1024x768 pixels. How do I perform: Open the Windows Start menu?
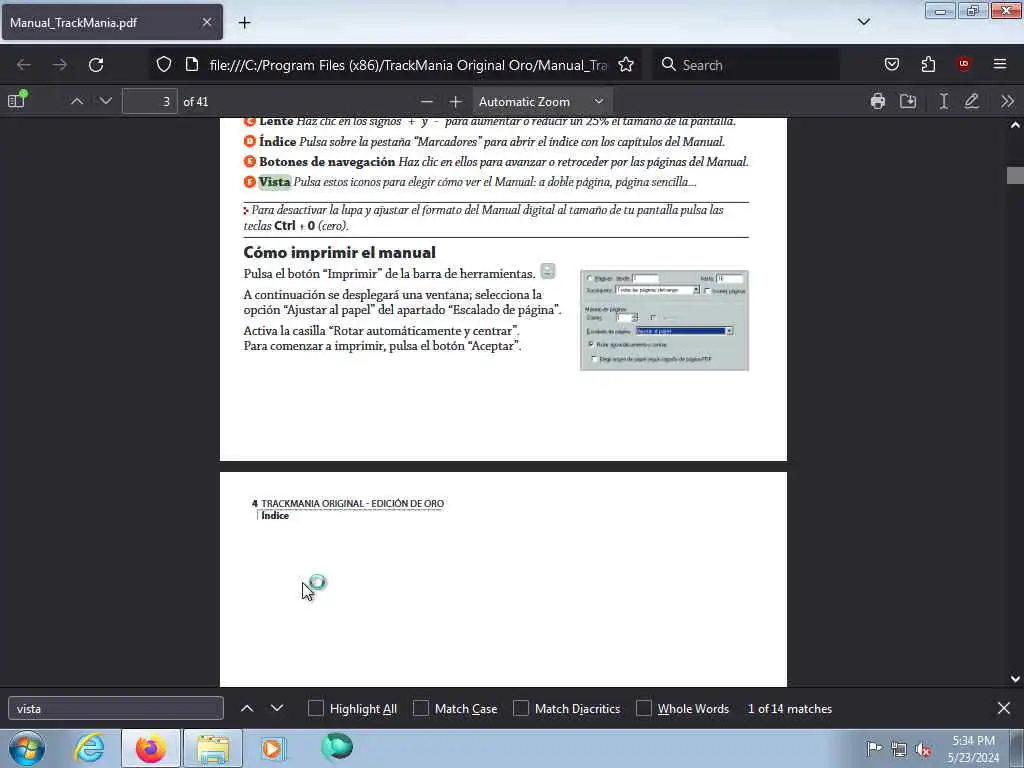point(26,748)
